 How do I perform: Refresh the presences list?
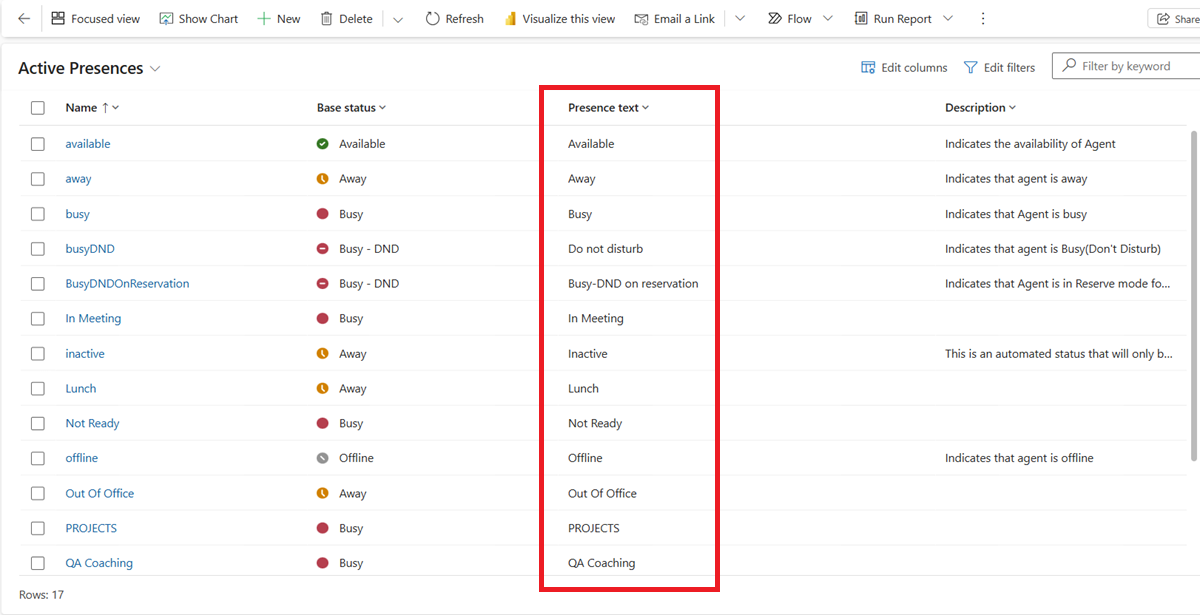[x=454, y=19]
